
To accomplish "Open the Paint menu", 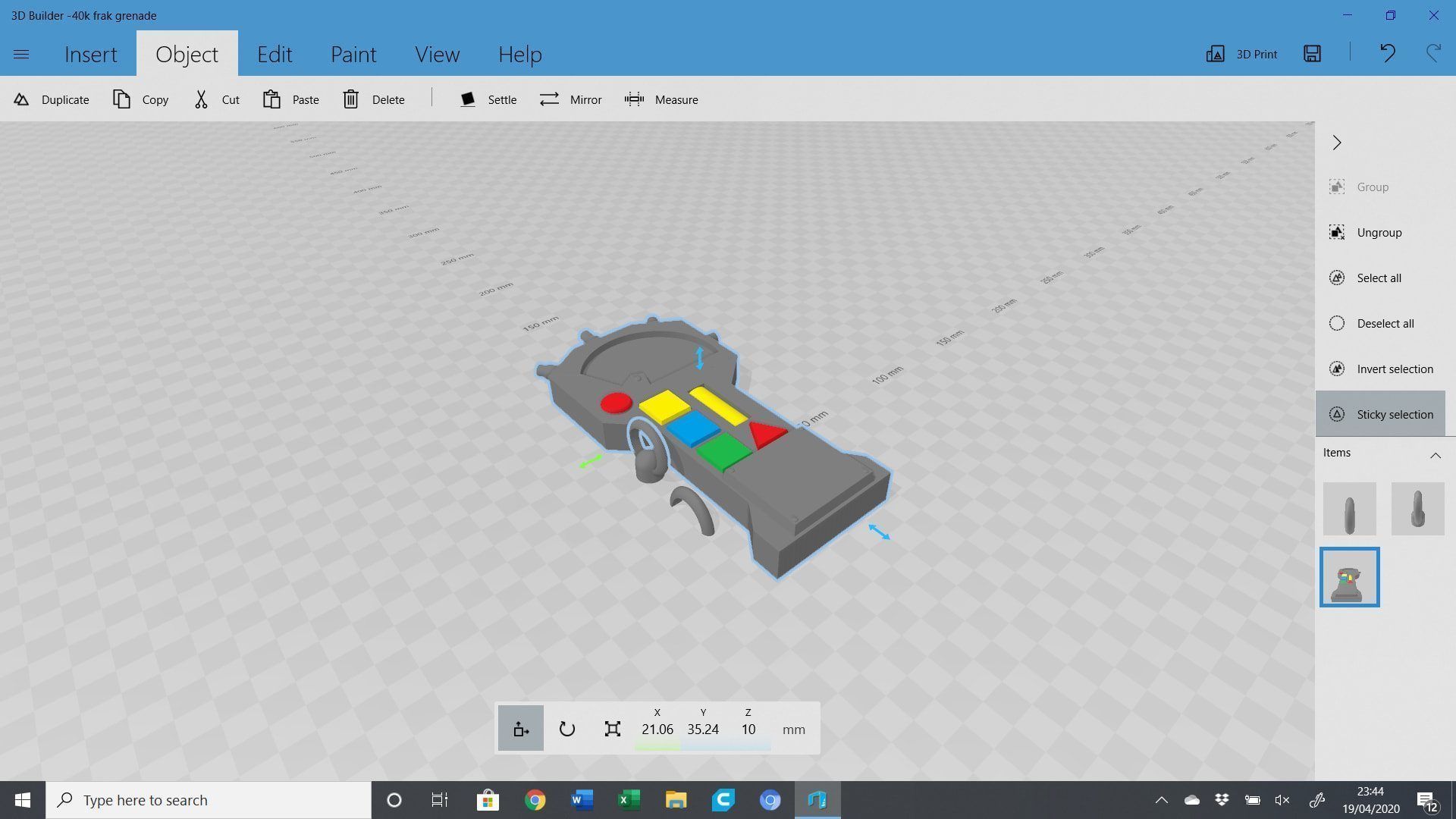I will coord(353,54).
